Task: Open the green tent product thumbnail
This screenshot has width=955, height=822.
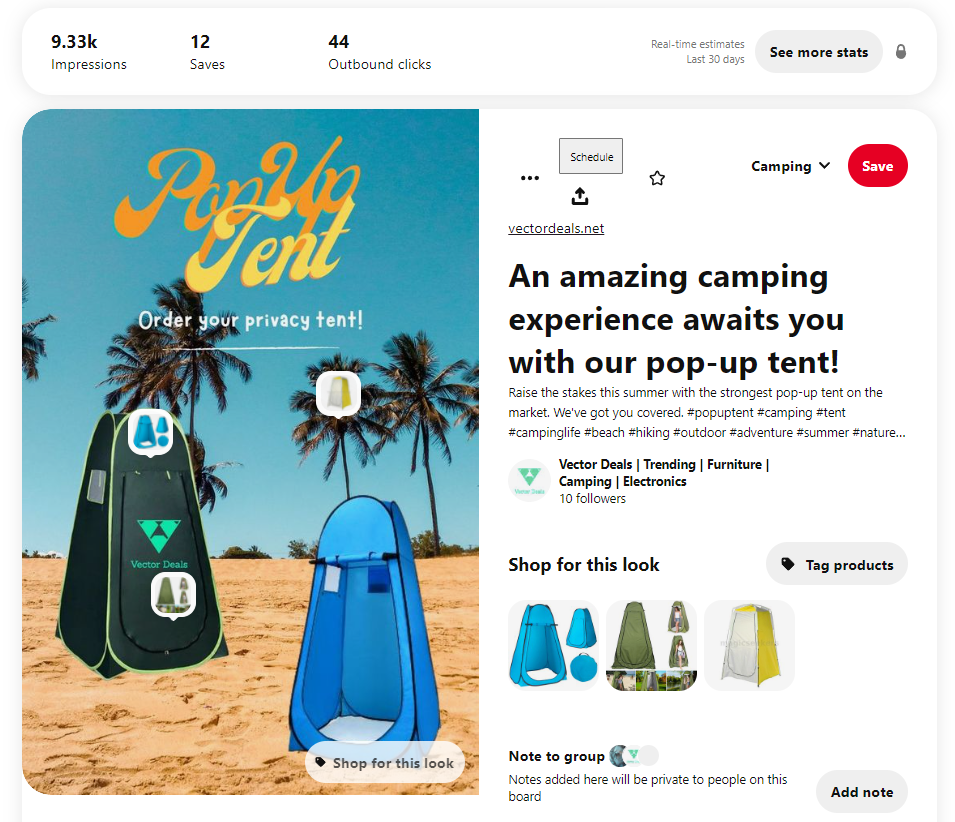Action: click(651, 645)
